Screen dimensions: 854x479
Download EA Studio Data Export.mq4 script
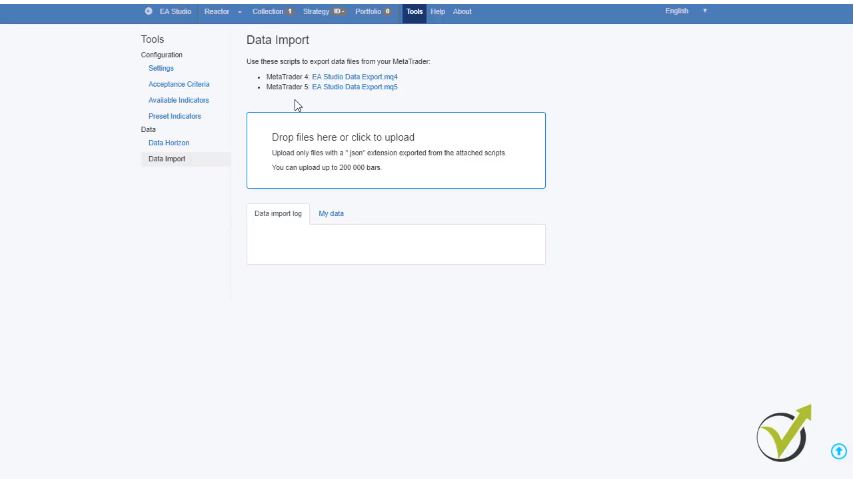coord(355,77)
